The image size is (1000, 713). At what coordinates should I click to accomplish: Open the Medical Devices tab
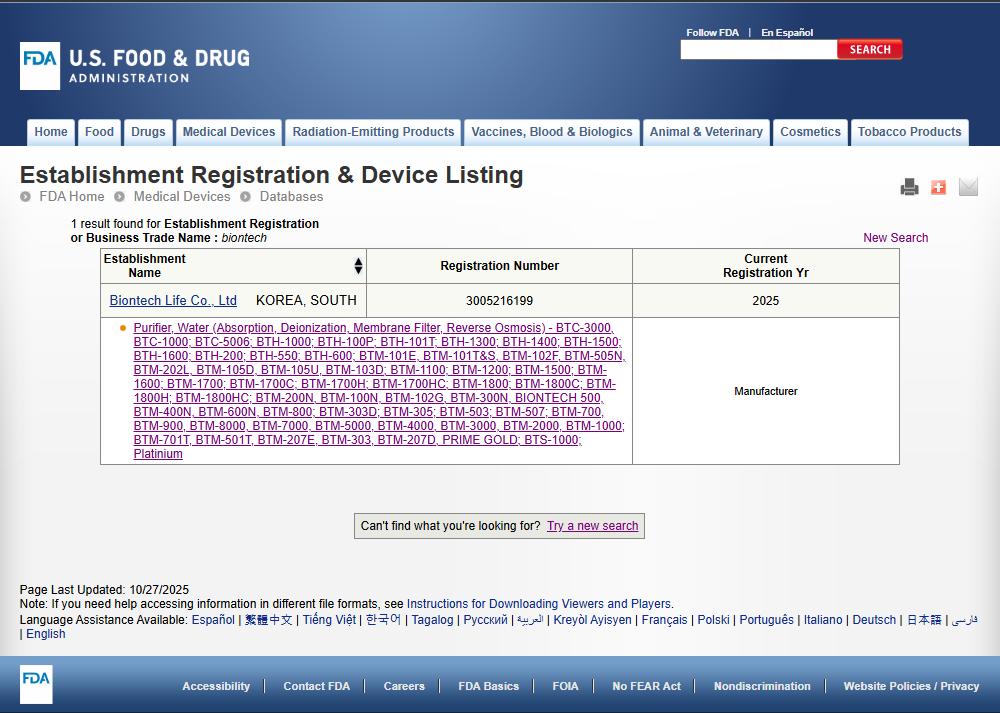point(229,132)
